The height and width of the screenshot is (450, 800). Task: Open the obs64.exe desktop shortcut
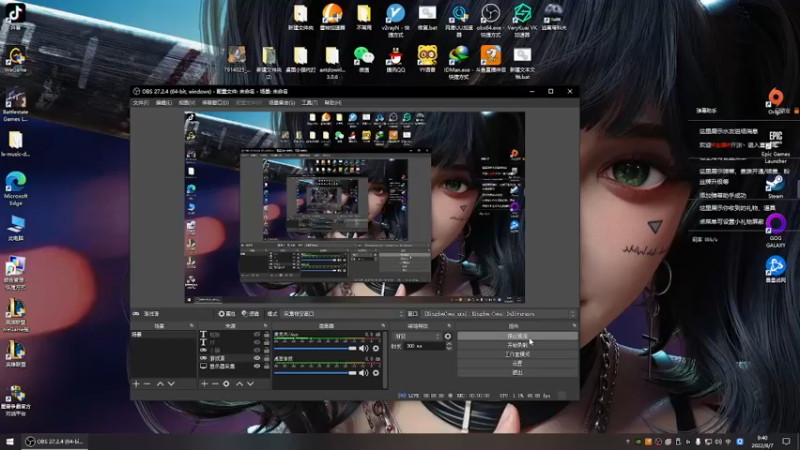coord(490,20)
